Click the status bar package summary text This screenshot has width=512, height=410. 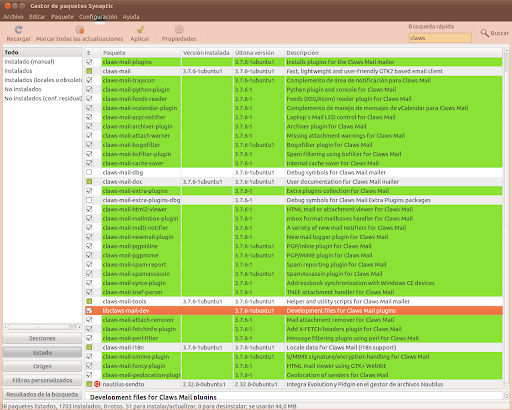[149, 406]
